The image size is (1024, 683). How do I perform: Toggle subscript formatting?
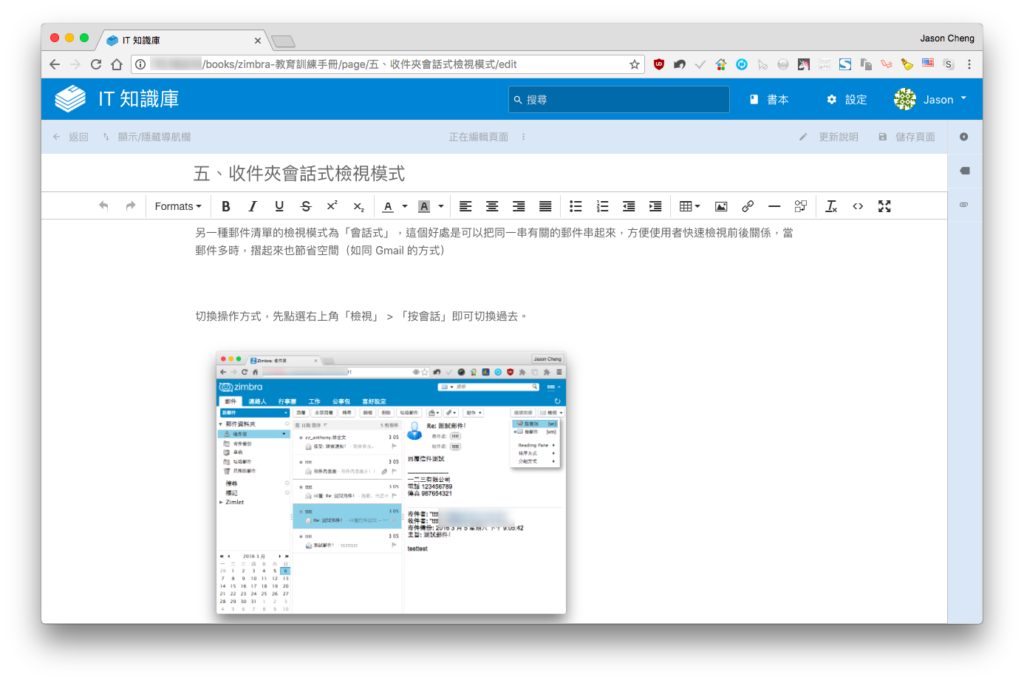pos(359,206)
